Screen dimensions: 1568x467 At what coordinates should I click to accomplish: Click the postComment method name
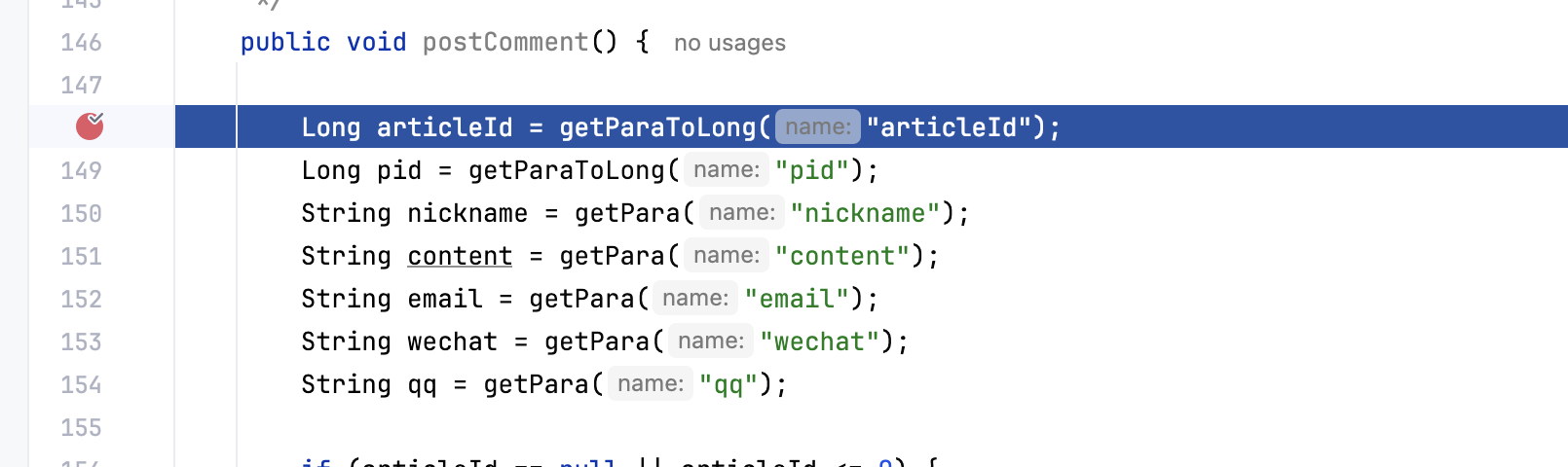pos(505,42)
